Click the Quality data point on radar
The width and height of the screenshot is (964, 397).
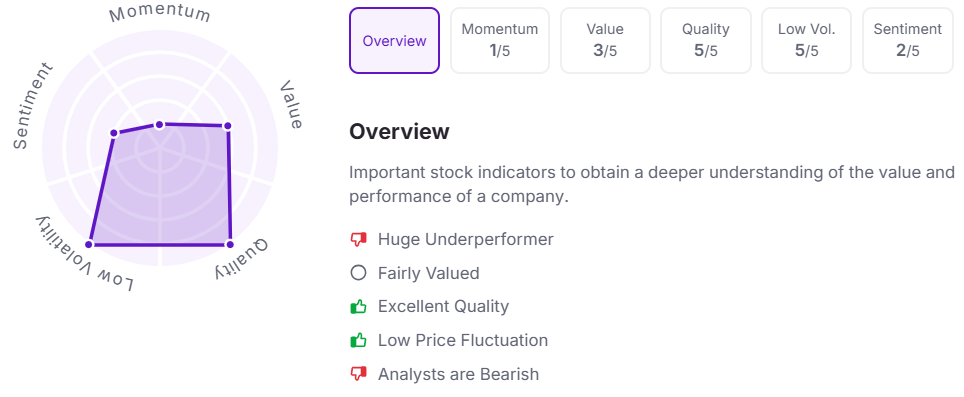(230, 245)
